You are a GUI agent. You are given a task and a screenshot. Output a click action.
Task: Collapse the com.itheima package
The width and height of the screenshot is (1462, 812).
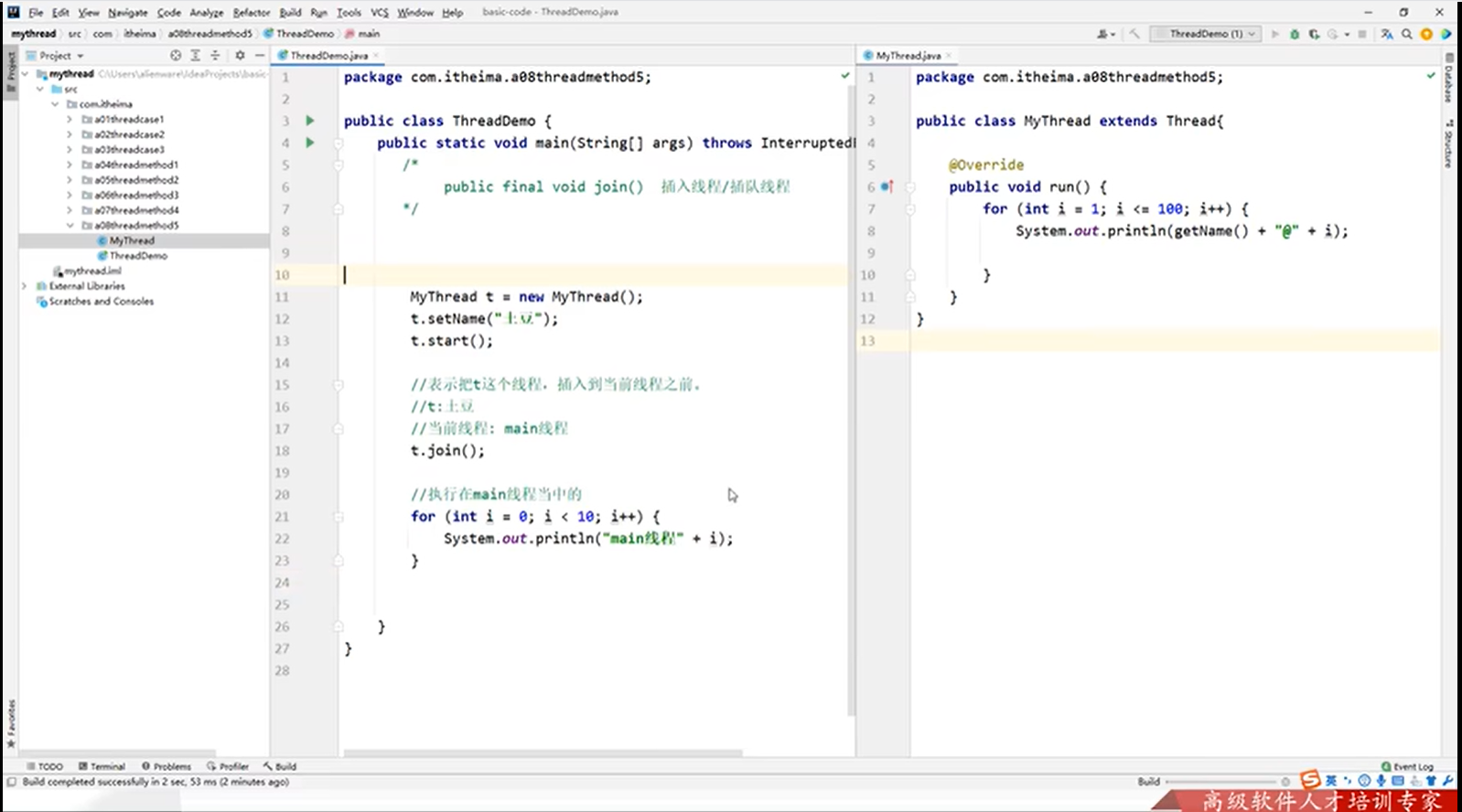pyautogui.click(x=55, y=104)
